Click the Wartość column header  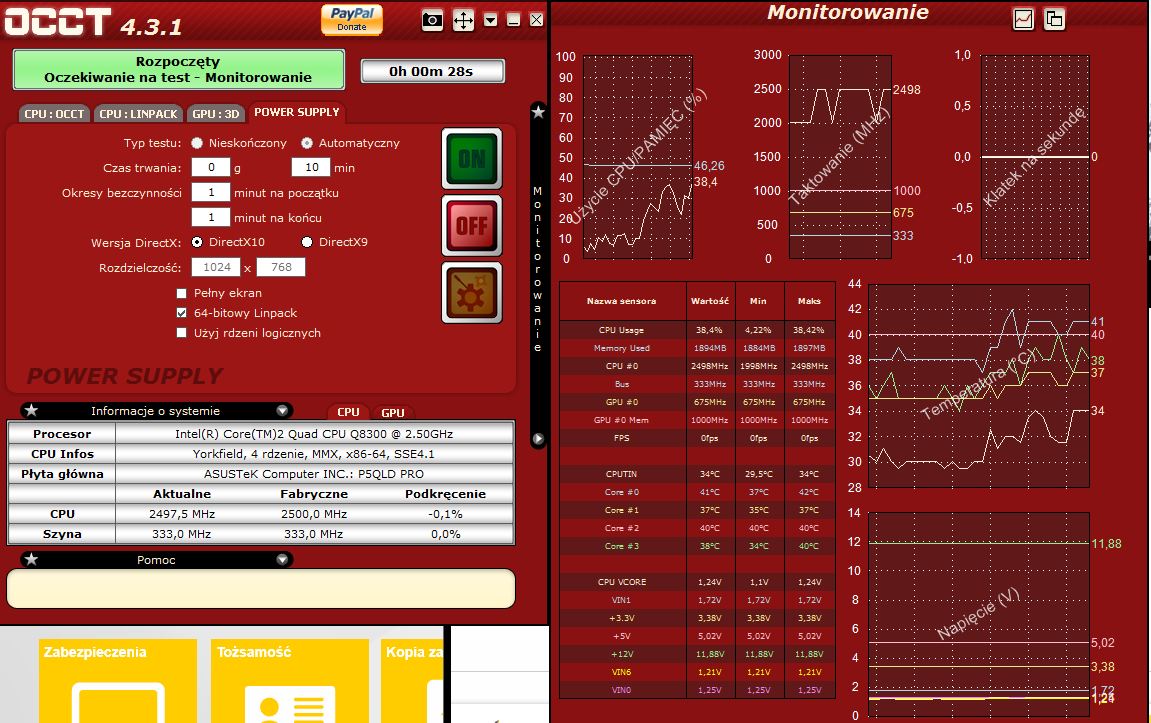click(x=710, y=301)
